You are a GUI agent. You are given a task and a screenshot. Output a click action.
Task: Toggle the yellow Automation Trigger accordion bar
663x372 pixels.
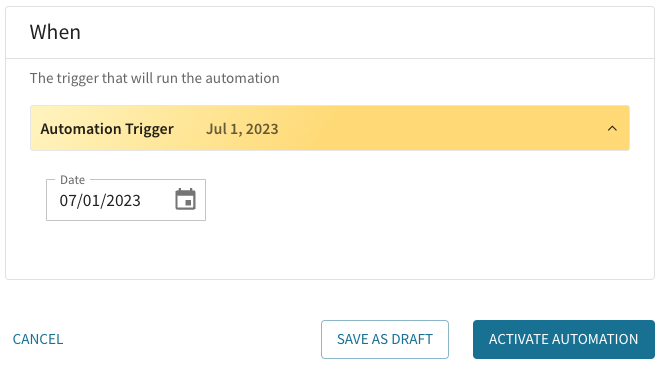(x=330, y=128)
